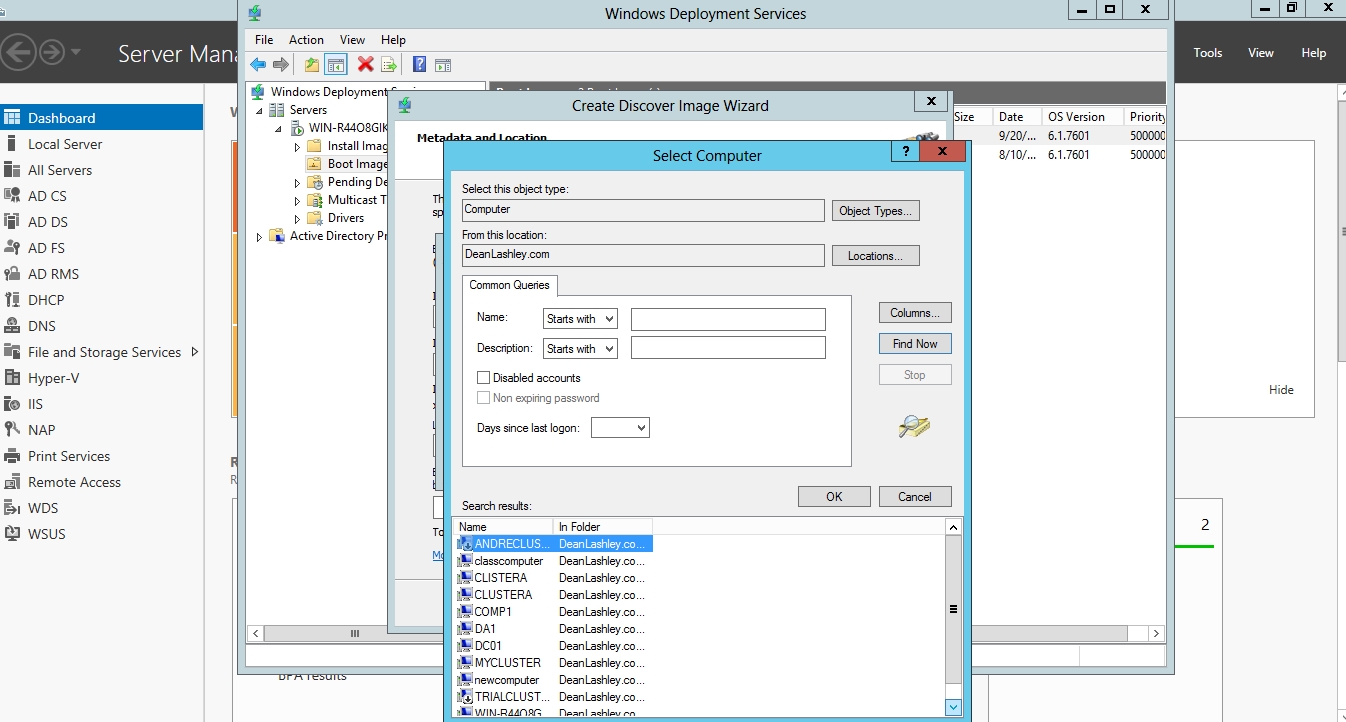Click the red X Delete toolbar icon
1346x722 pixels.
click(x=365, y=65)
